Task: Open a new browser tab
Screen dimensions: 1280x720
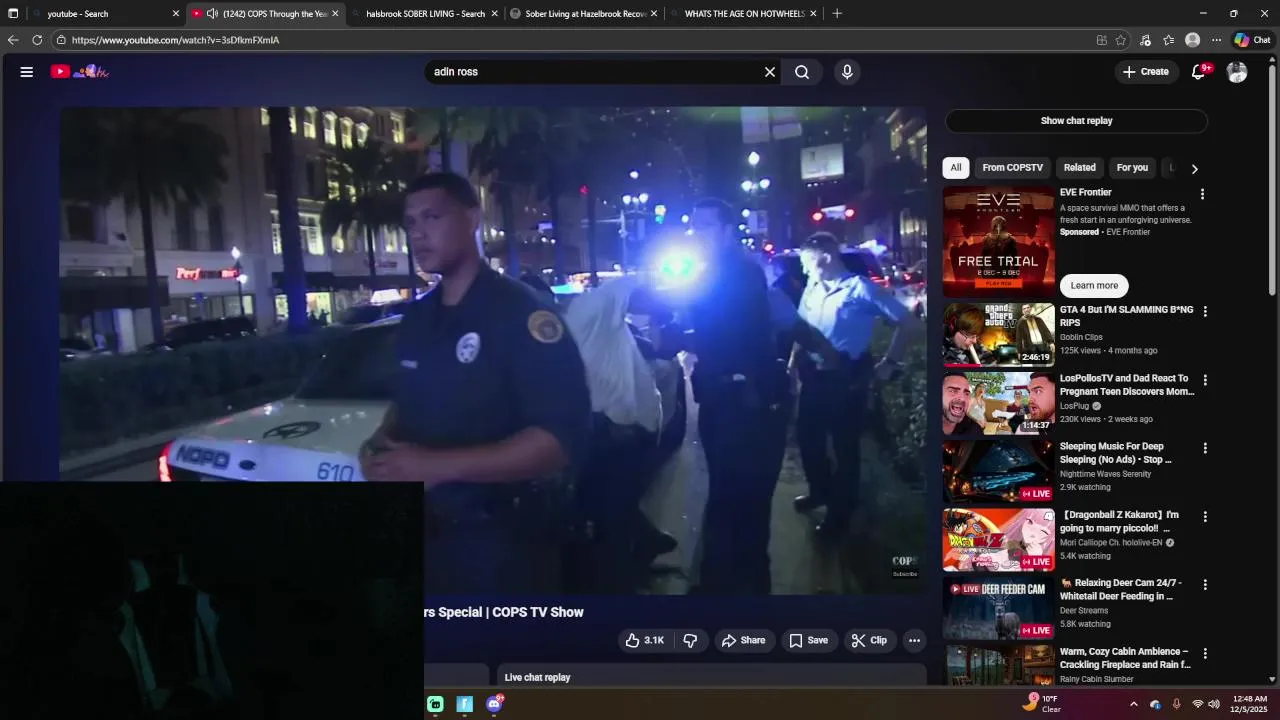Action: coord(837,14)
